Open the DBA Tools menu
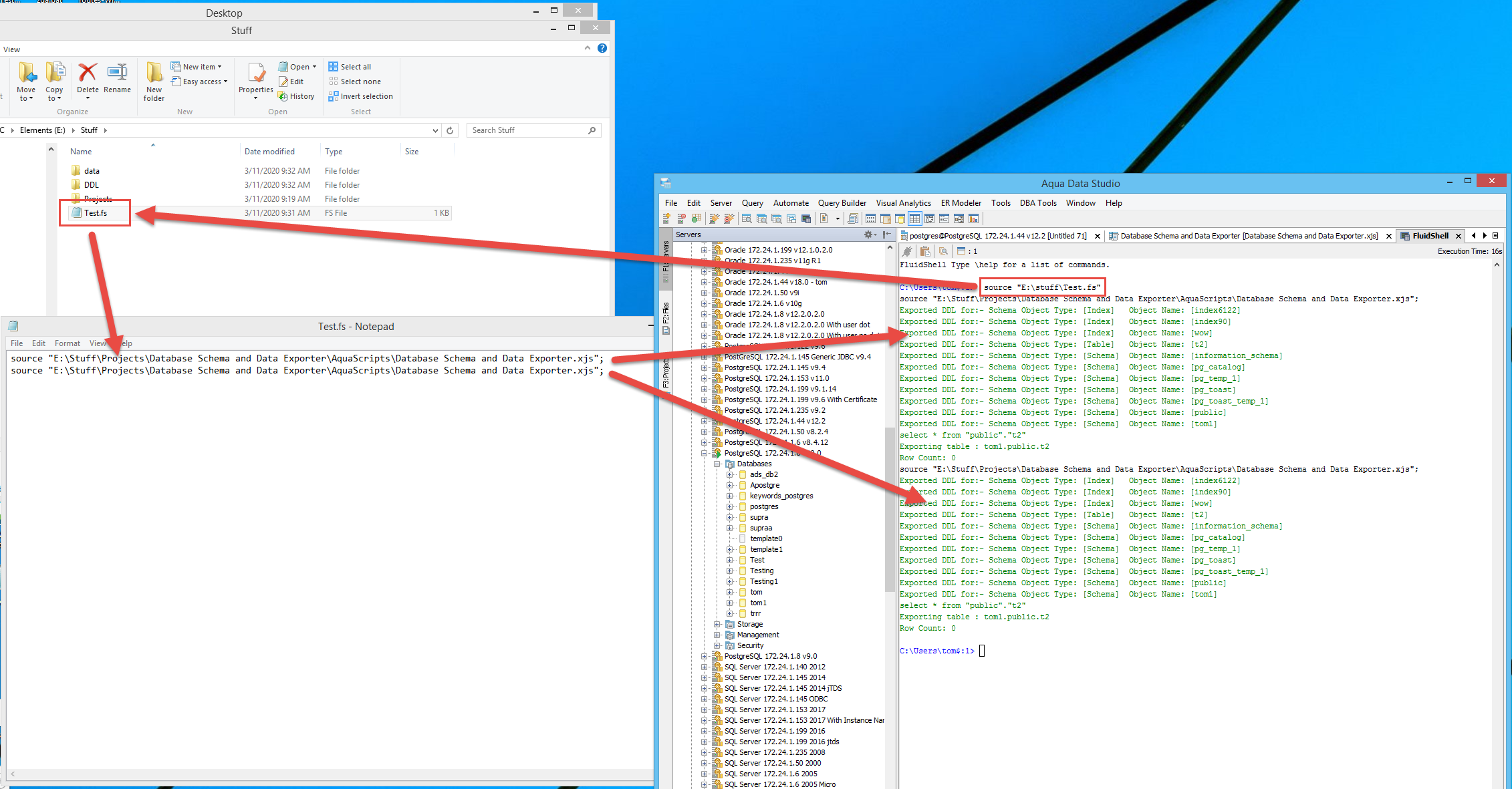The image size is (1512, 789). click(x=1037, y=203)
